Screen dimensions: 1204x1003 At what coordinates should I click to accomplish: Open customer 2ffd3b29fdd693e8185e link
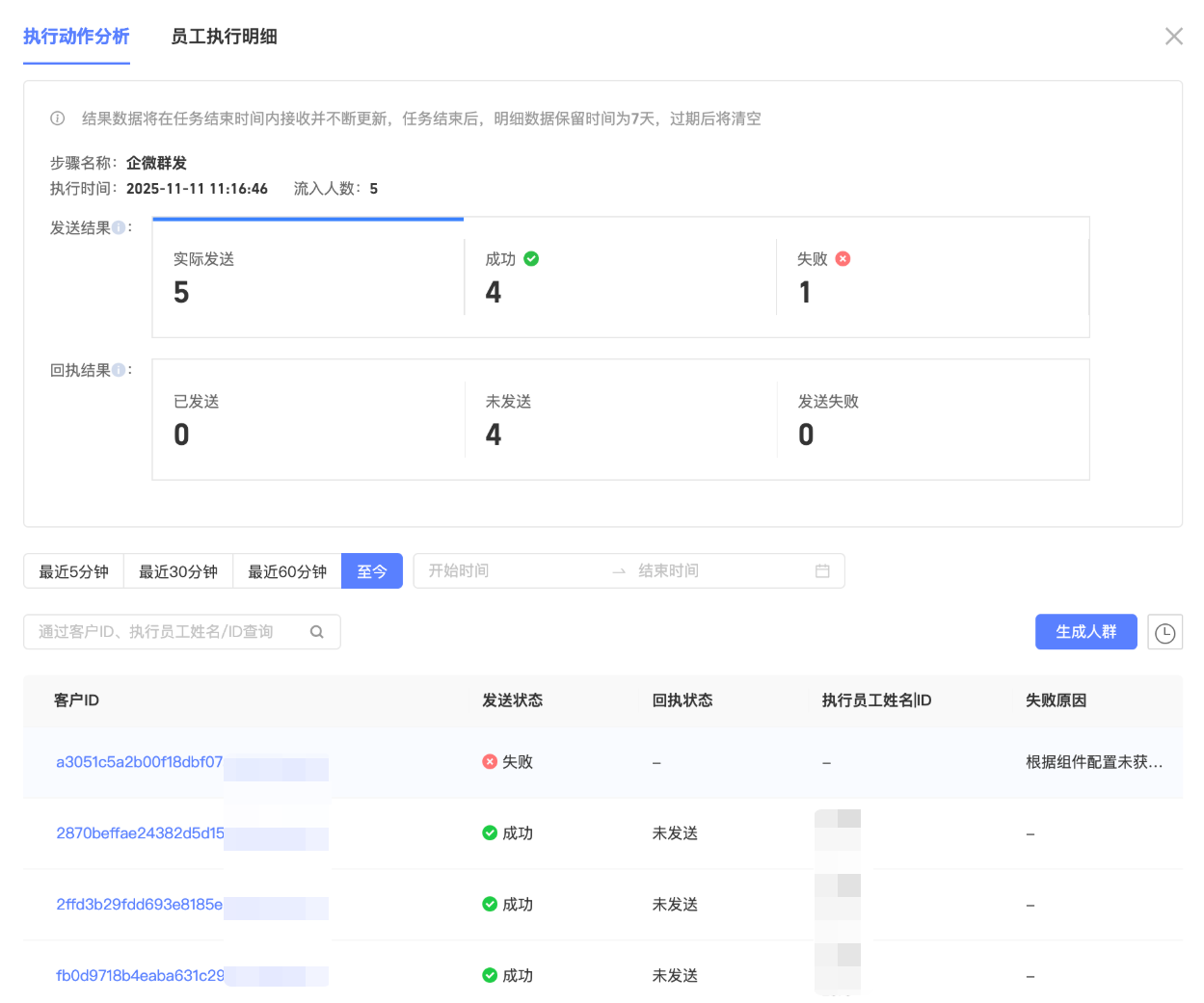139,905
